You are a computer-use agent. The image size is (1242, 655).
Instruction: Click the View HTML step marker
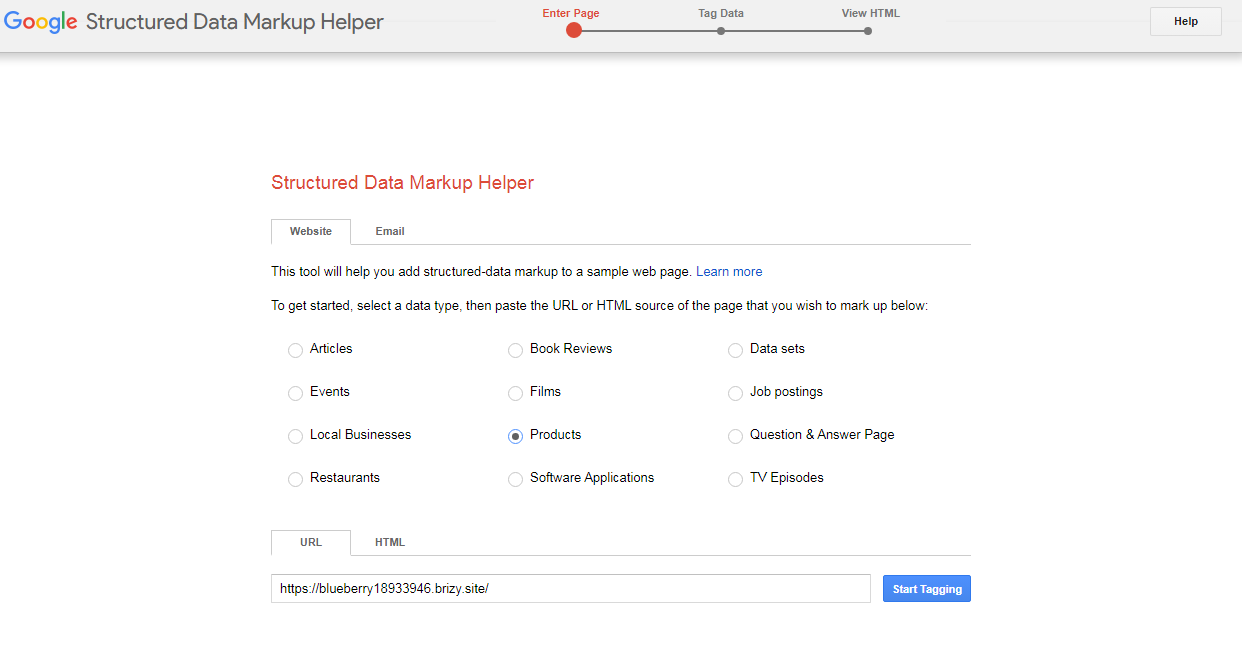[868, 31]
